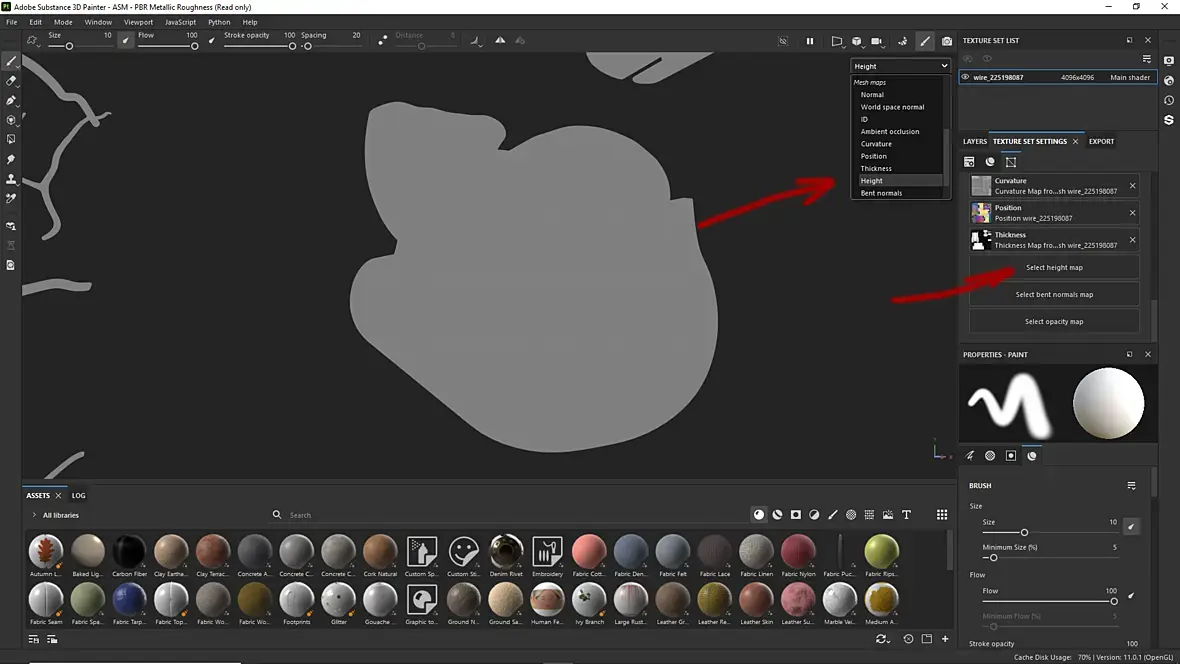Viewport: 1180px width, 664px height.
Task: Toggle flow pressure button in Brush properties
Action: click(x=1131, y=595)
